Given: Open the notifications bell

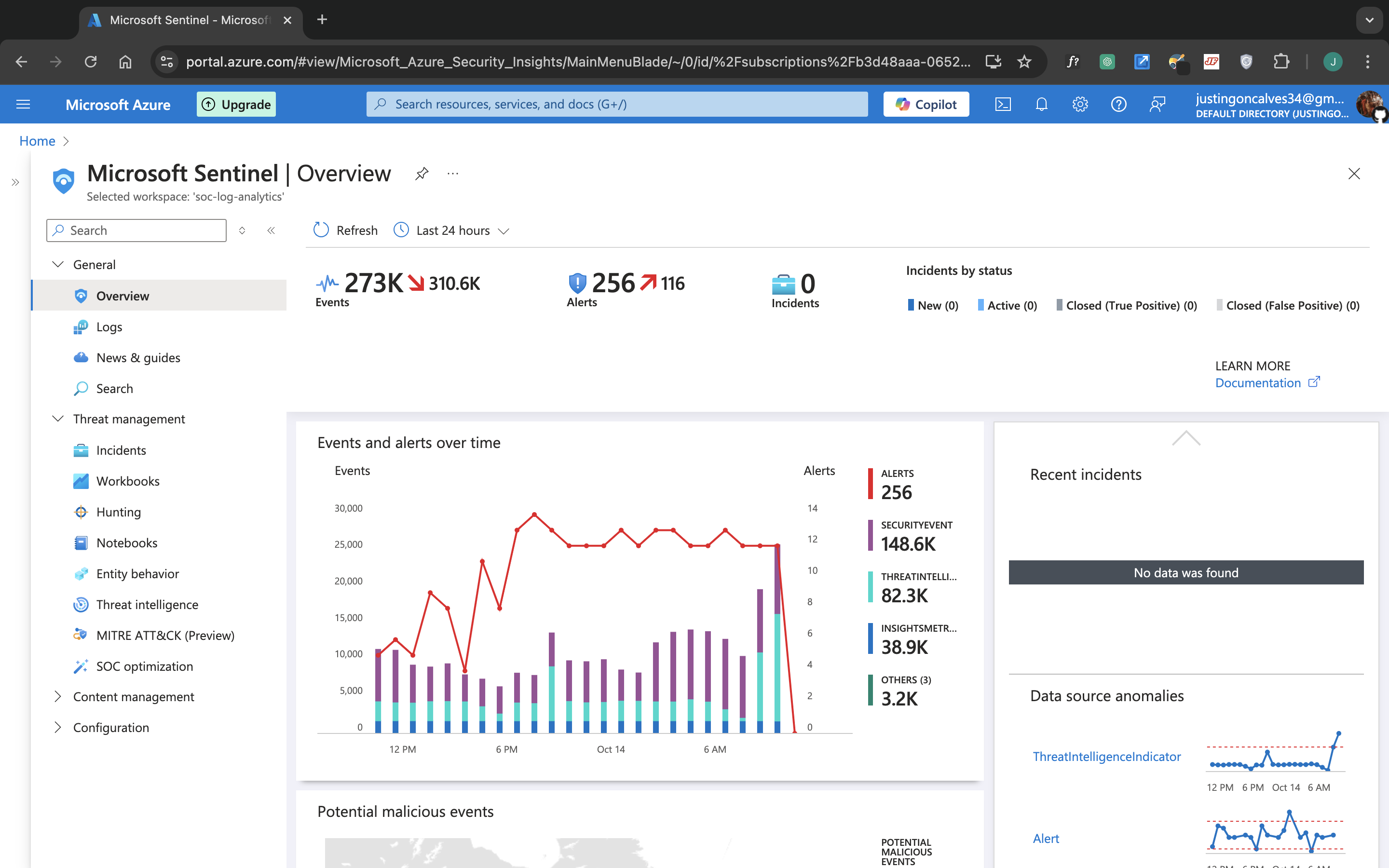Looking at the screenshot, I should (x=1041, y=104).
